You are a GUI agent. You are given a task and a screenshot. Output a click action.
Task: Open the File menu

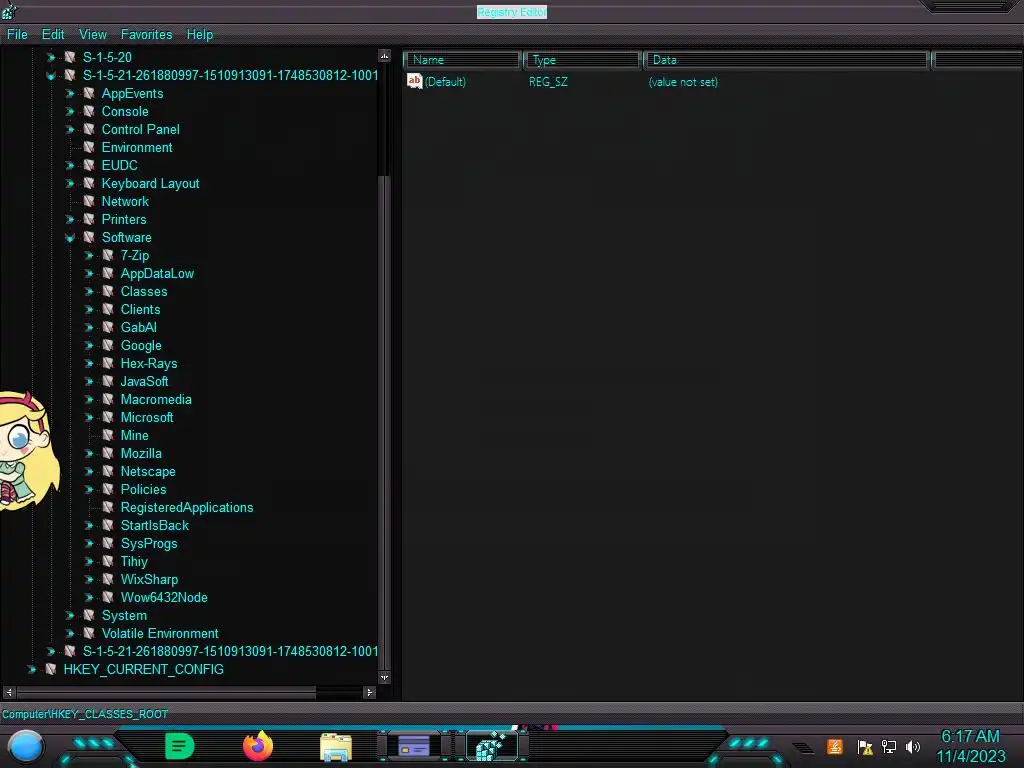pyautogui.click(x=17, y=35)
